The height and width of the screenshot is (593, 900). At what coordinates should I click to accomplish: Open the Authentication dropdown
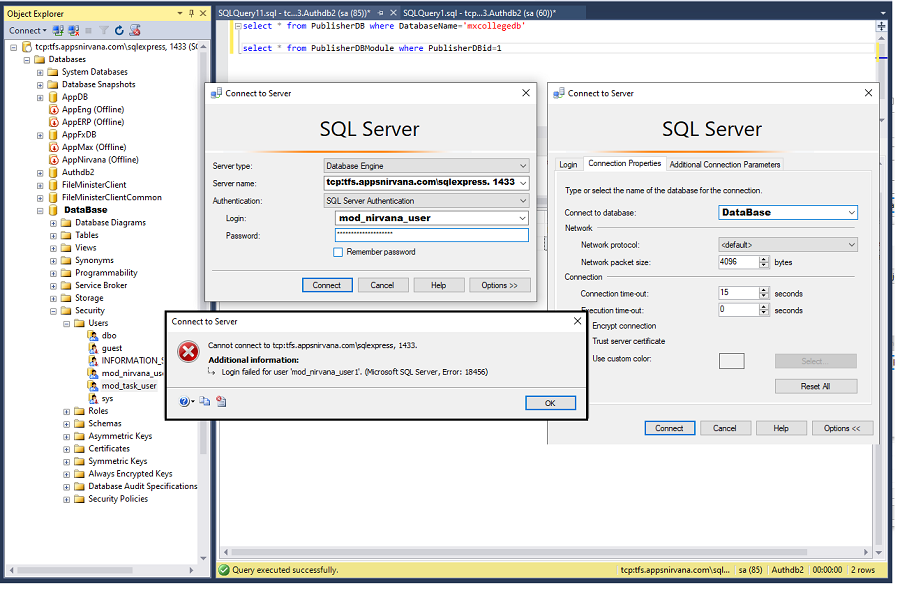(523, 201)
